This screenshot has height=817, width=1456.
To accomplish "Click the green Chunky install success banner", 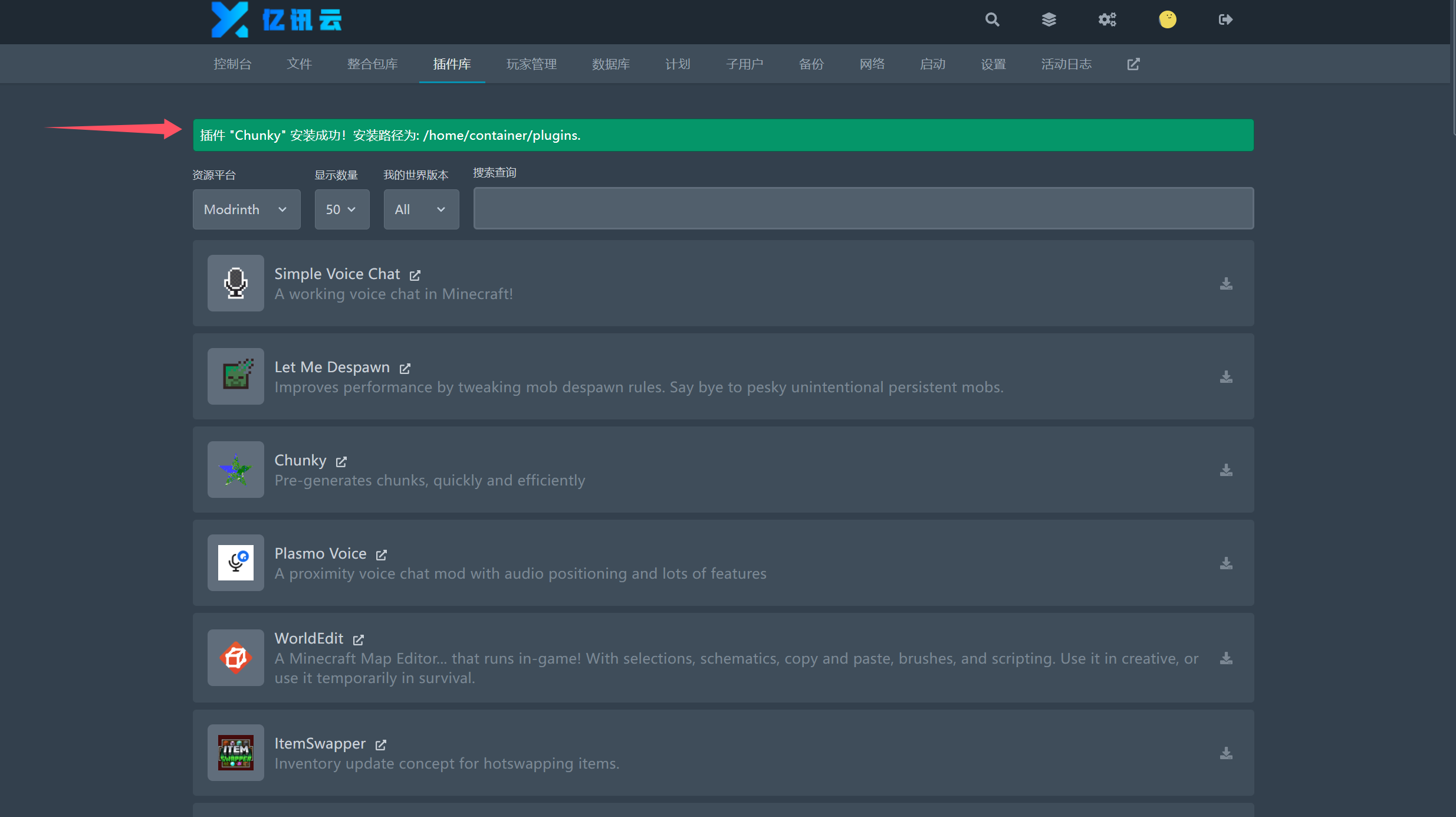I will [723, 135].
